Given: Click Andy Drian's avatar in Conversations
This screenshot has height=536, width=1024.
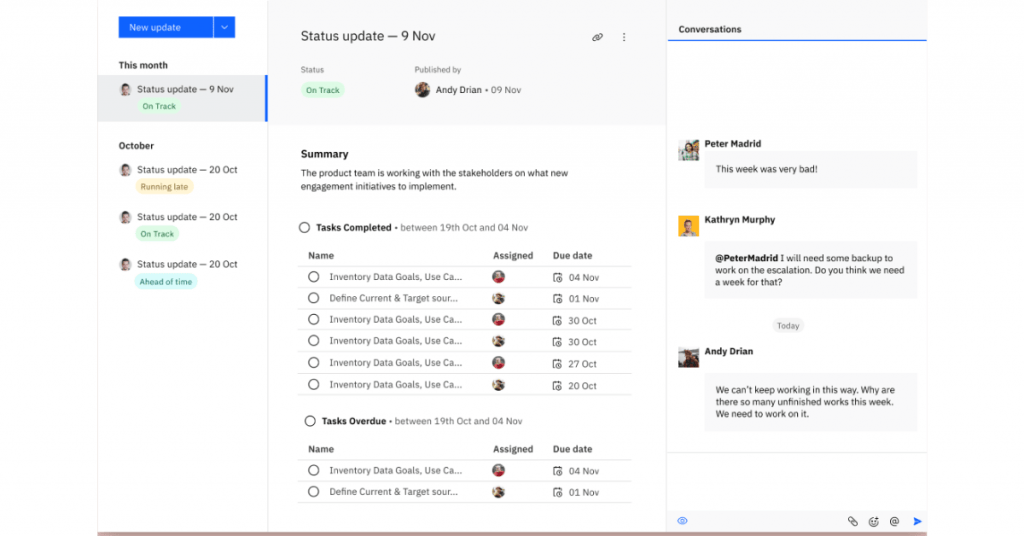Looking at the screenshot, I should click(688, 357).
